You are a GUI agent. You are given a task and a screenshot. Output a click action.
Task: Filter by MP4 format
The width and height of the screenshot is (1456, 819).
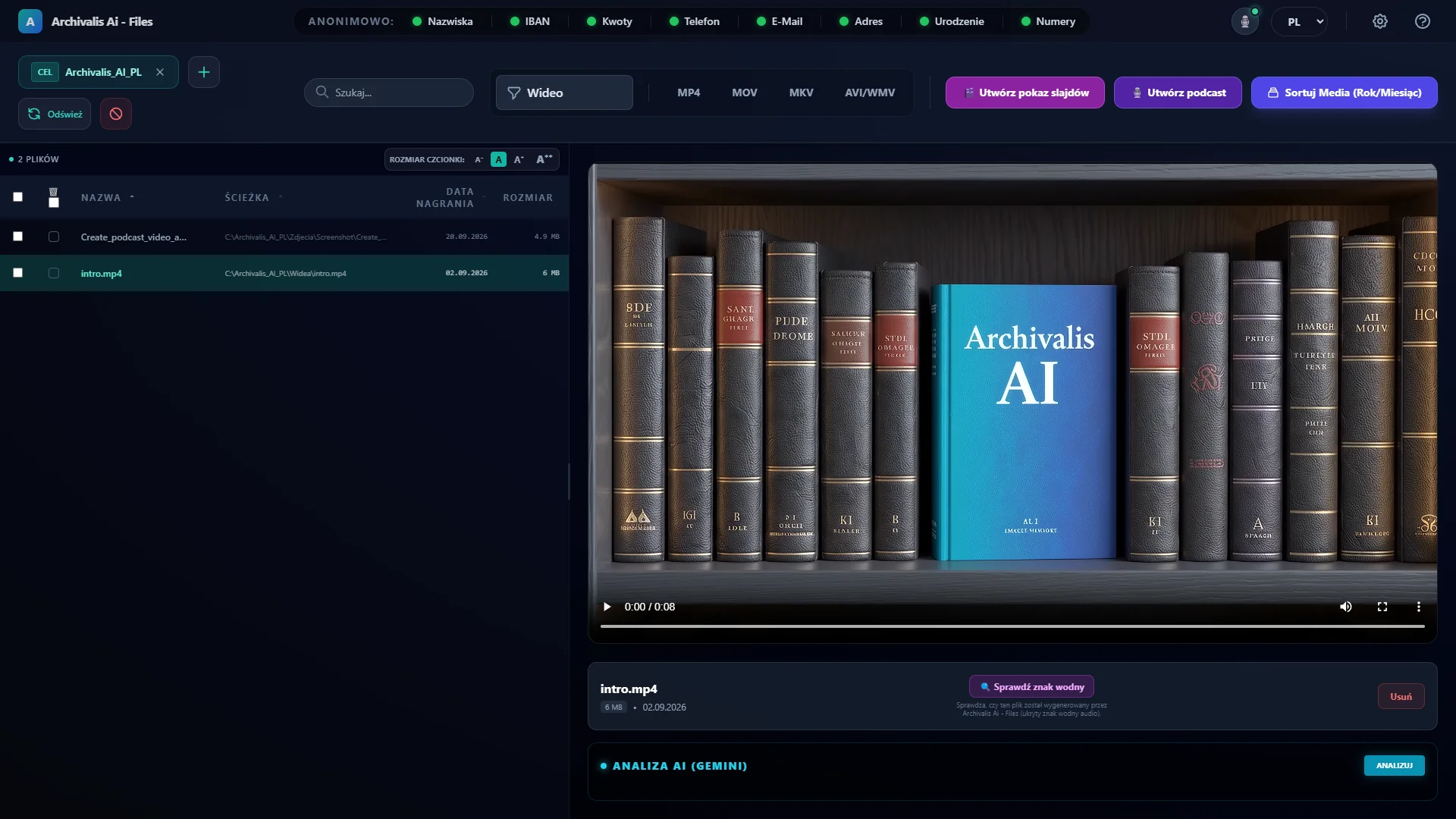click(x=689, y=93)
